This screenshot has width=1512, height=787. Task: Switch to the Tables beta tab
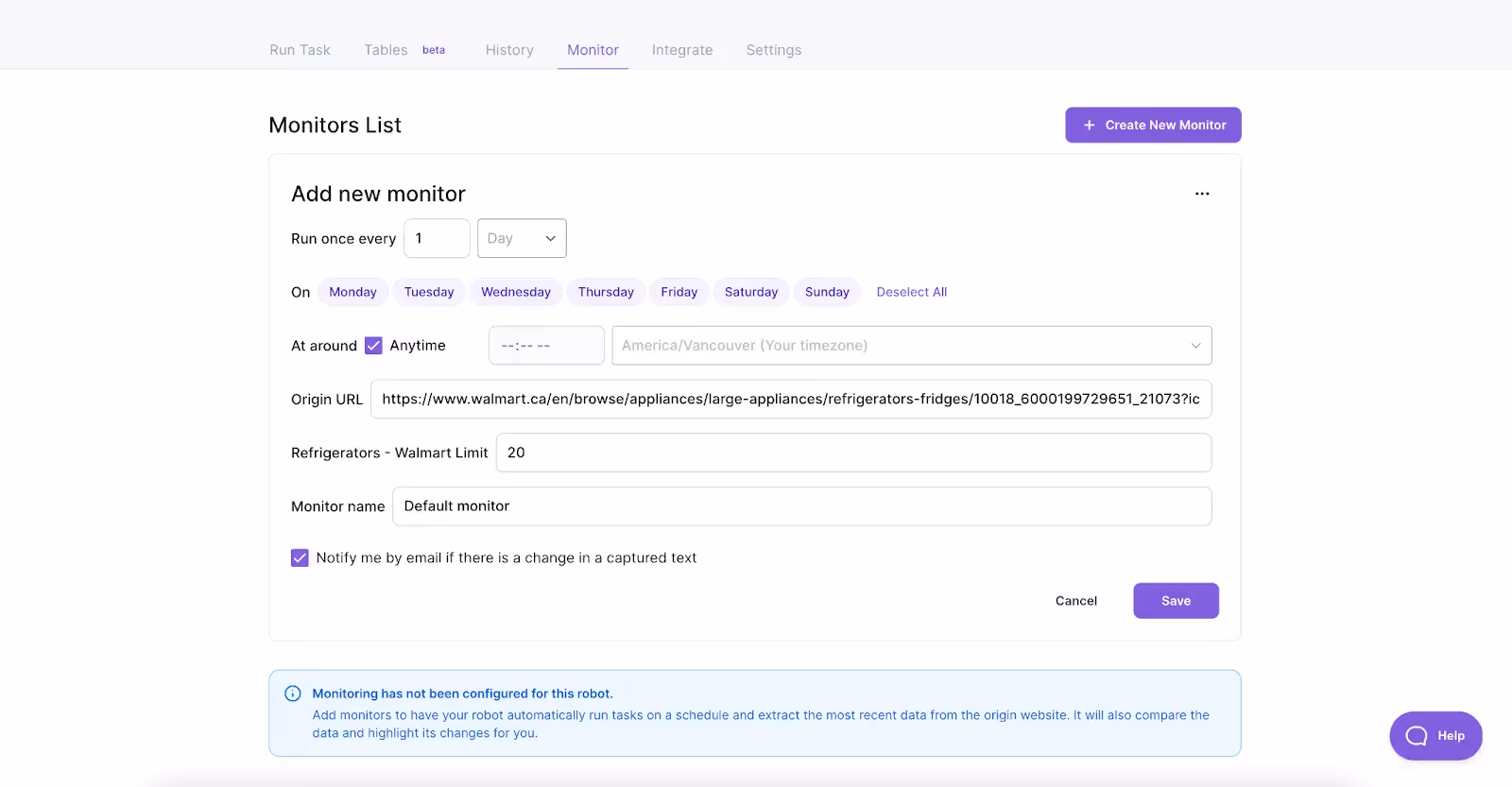tap(404, 50)
